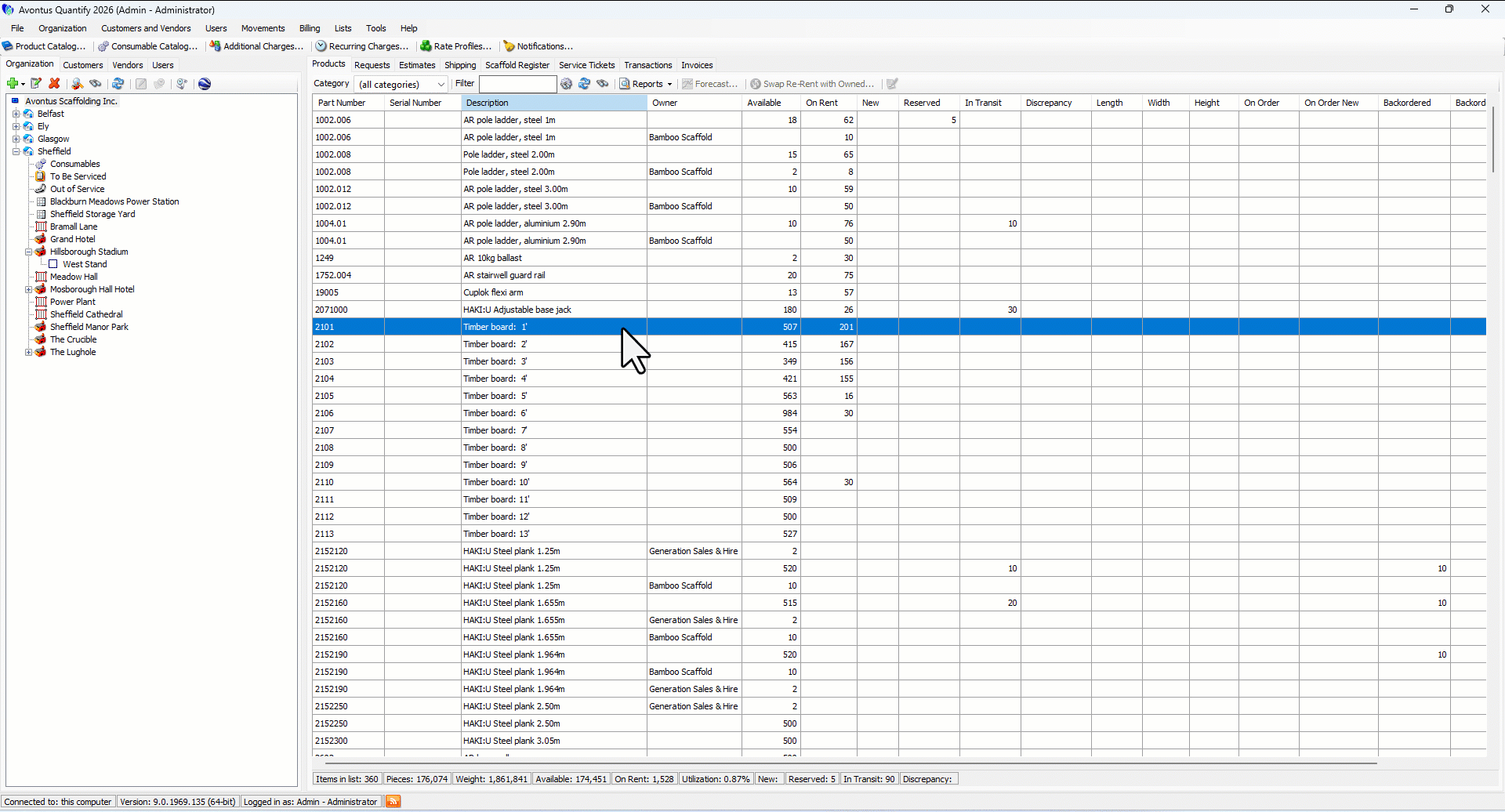Switch to the Scaffold Register tab
This screenshot has width=1505, height=812.
coord(517,65)
